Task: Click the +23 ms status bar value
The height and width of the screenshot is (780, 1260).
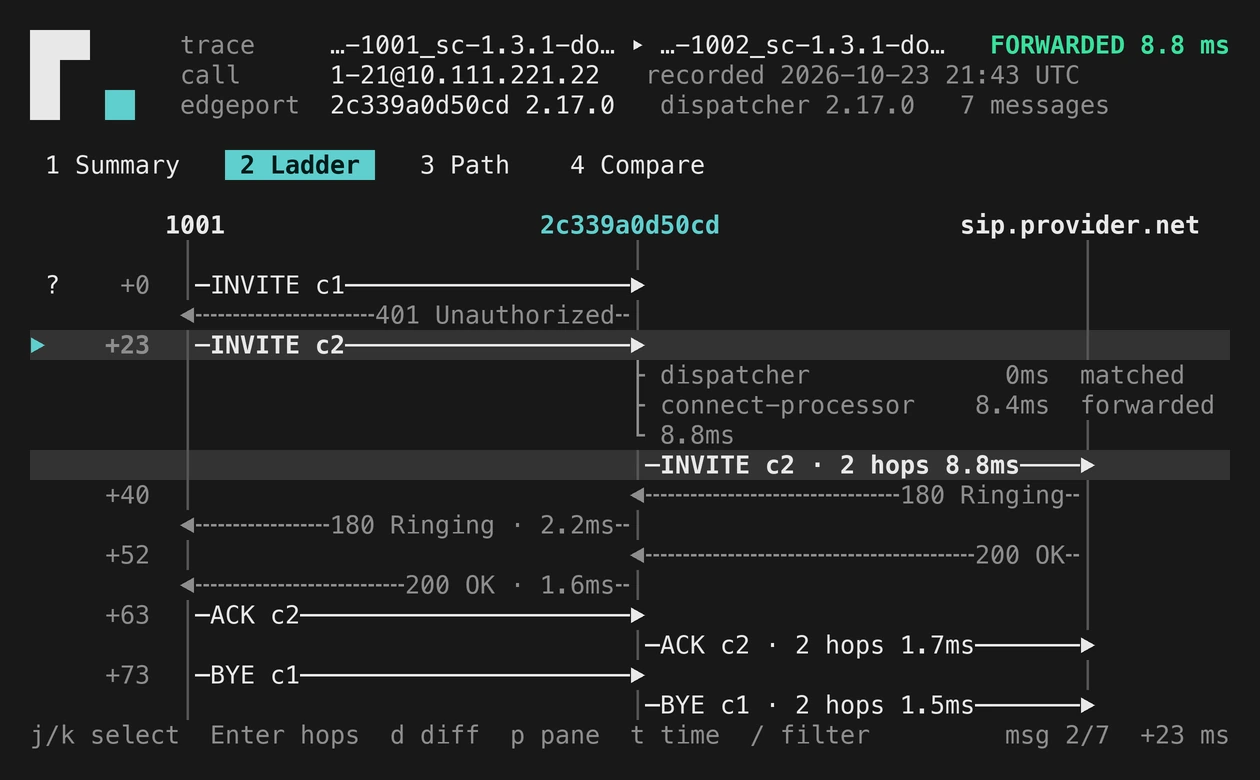Action: pyautogui.click(x=1185, y=735)
